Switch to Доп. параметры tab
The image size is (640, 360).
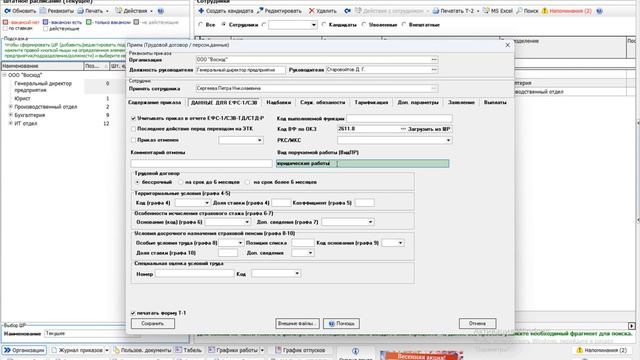(x=418, y=102)
